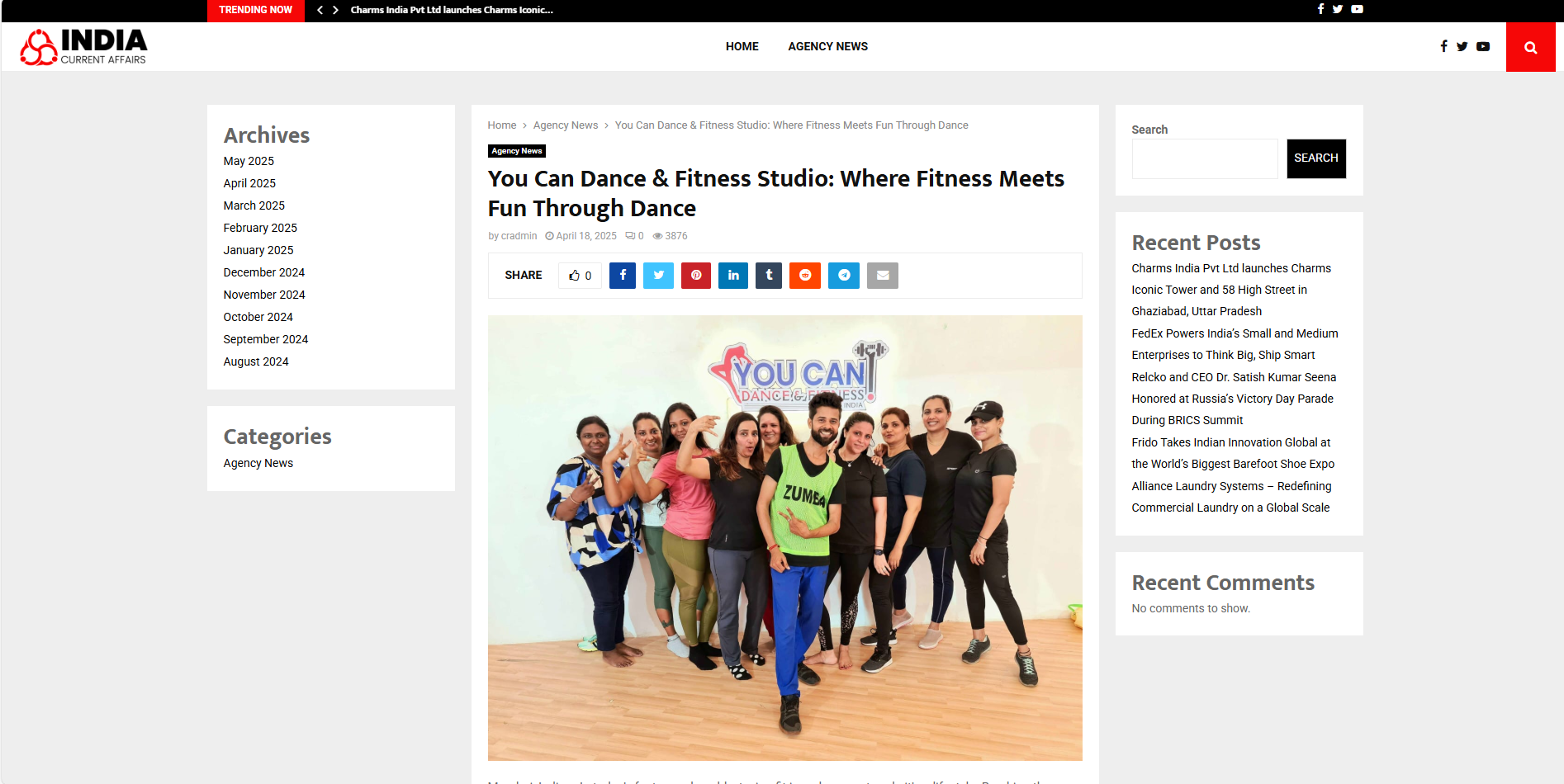Share article on Tumblr
The image size is (1564, 784).
[x=769, y=276]
